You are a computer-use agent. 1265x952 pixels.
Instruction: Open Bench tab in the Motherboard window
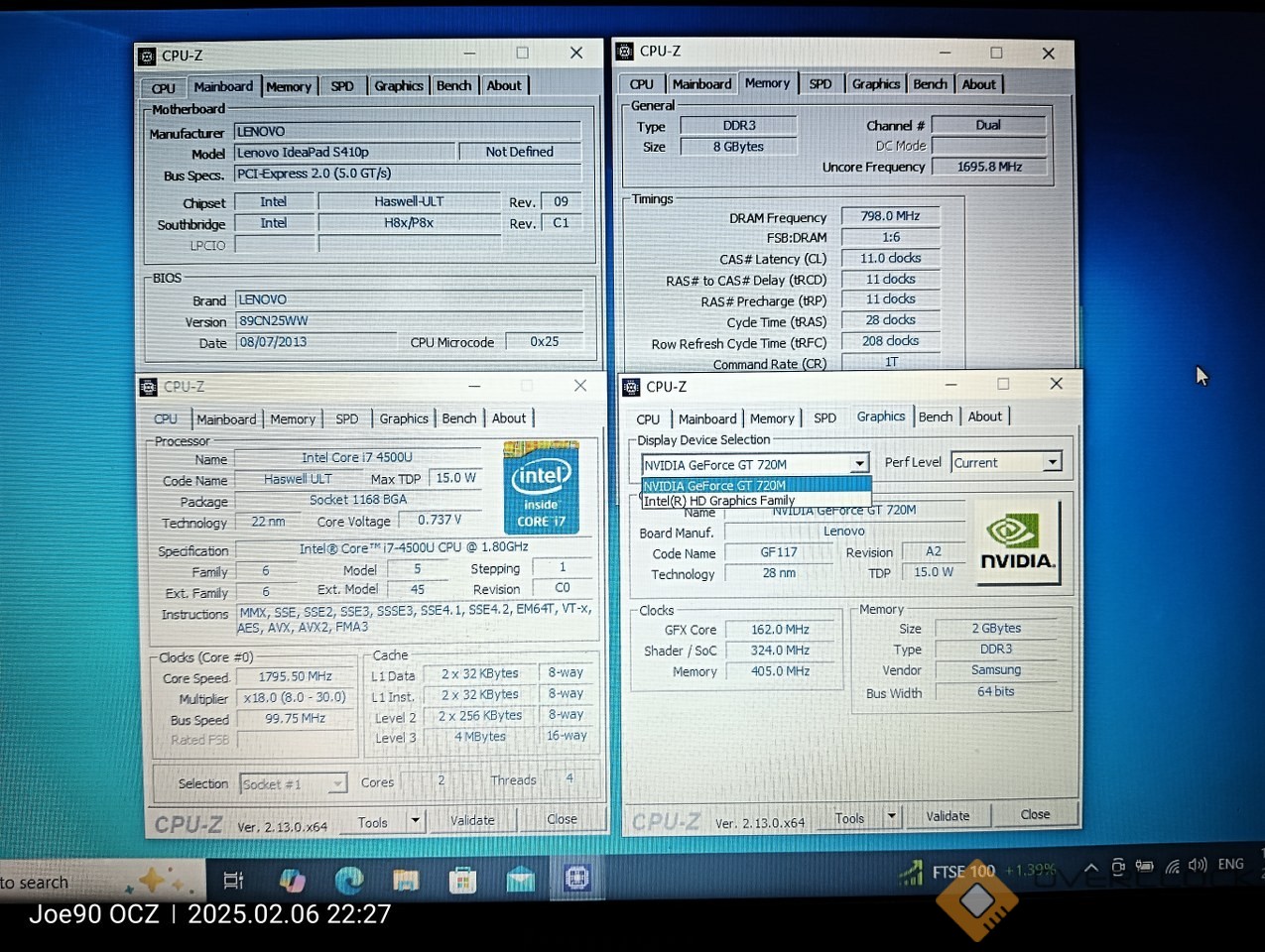[x=454, y=86]
